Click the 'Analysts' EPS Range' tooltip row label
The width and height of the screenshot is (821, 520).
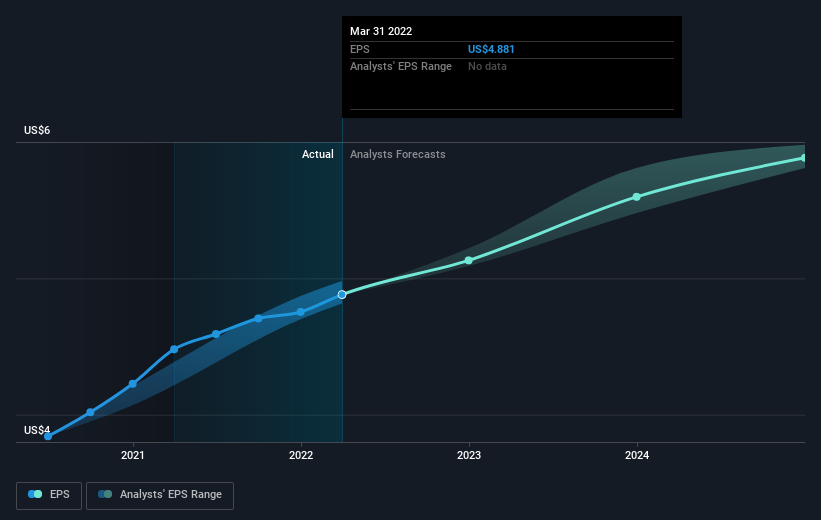coord(401,67)
